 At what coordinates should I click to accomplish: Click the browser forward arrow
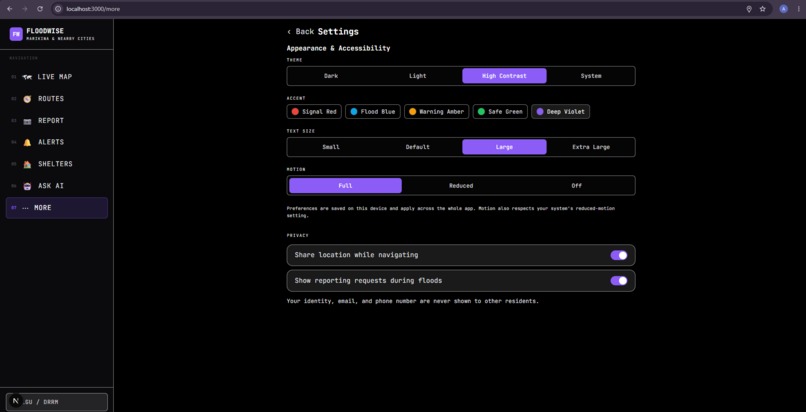[25, 9]
